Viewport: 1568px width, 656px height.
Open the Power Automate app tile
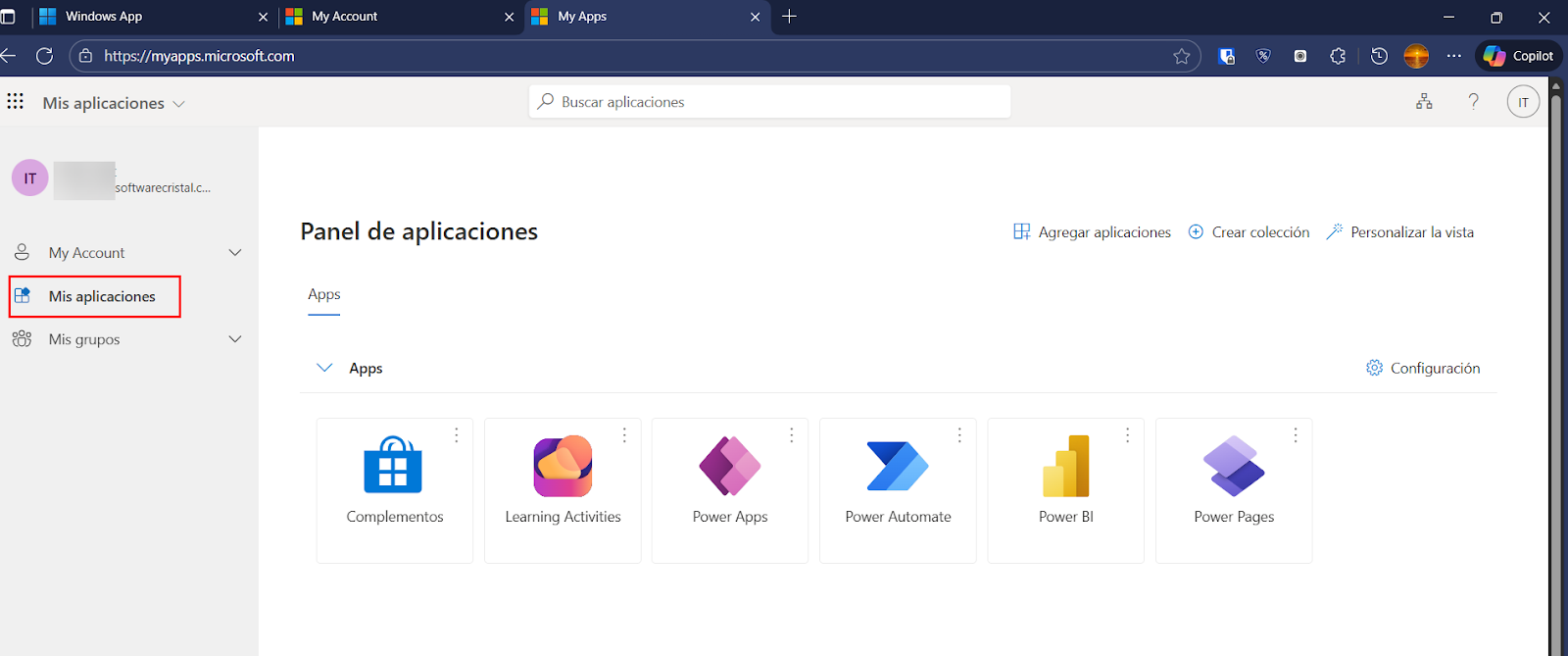pos(898,490)
